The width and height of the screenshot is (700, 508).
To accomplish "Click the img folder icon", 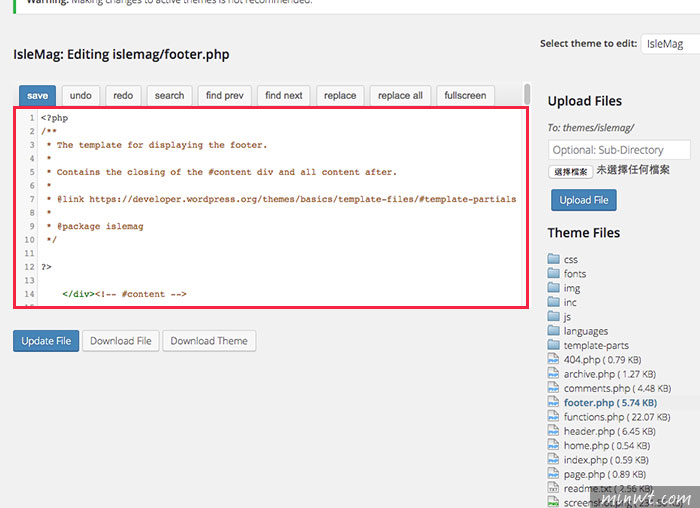I will [x=554, y=287].
